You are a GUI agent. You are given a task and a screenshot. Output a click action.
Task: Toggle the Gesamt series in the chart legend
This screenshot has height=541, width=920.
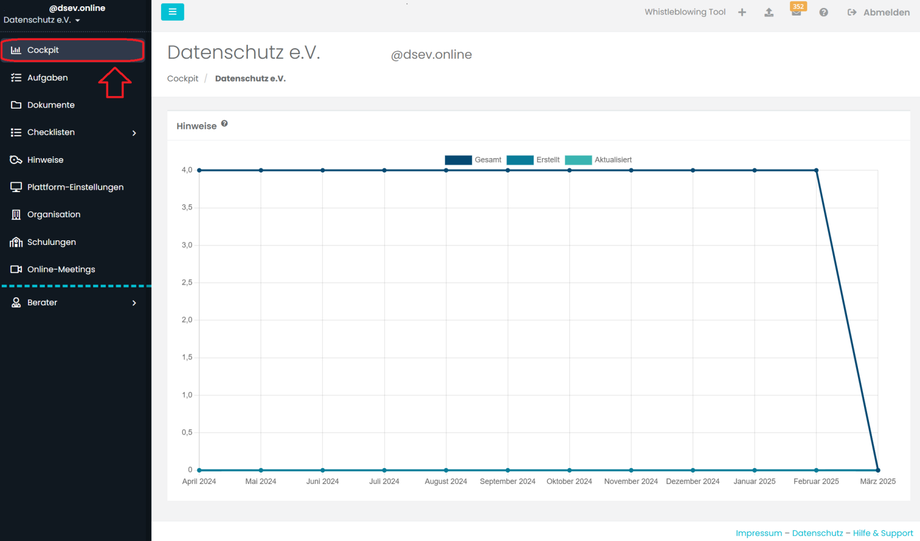click(473, 160)
